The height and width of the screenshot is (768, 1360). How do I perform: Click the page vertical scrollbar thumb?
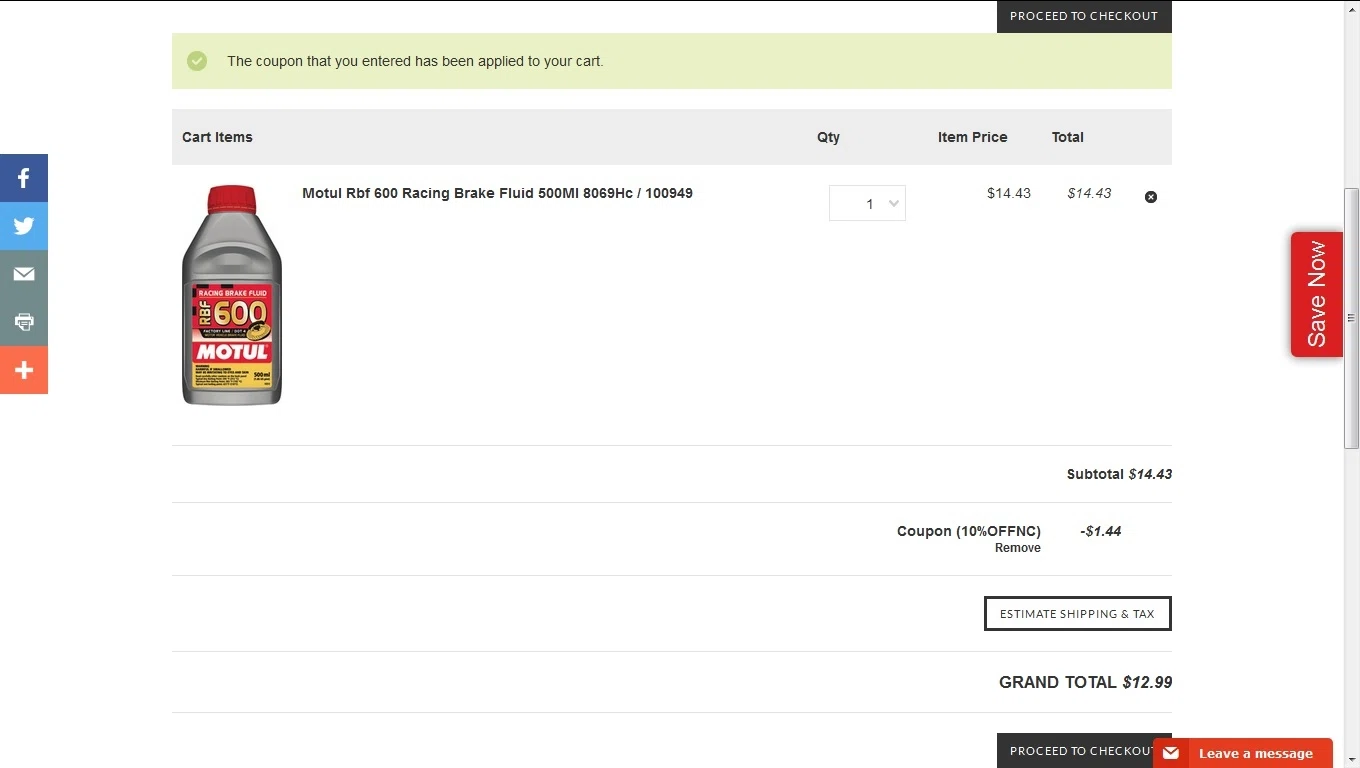coord(1352,317)
